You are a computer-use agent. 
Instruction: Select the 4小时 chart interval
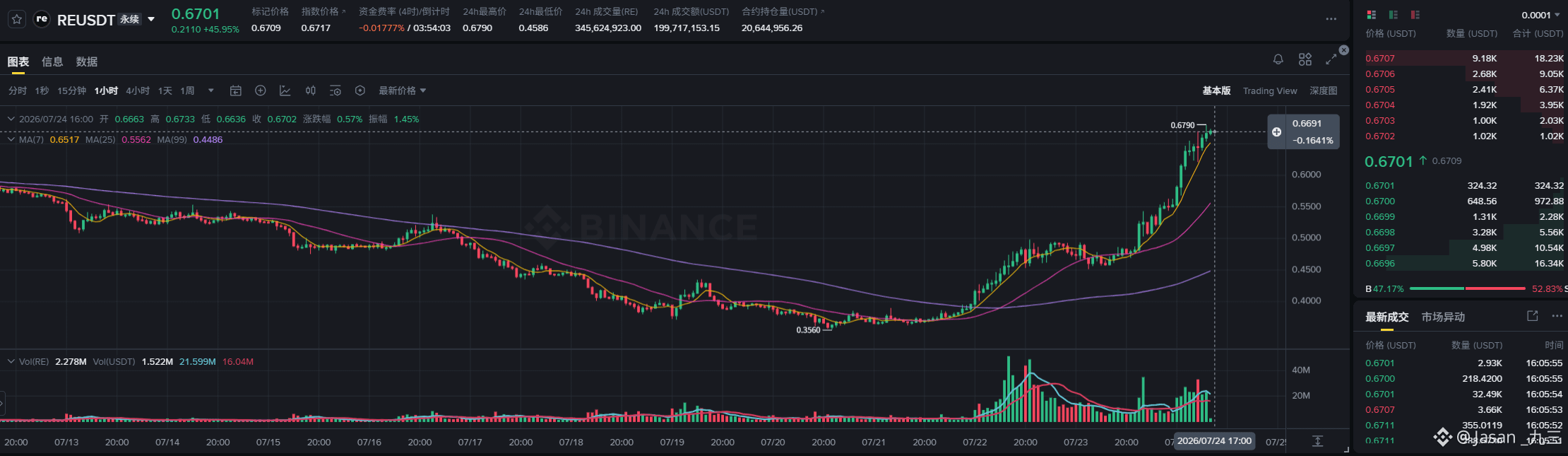138,90
